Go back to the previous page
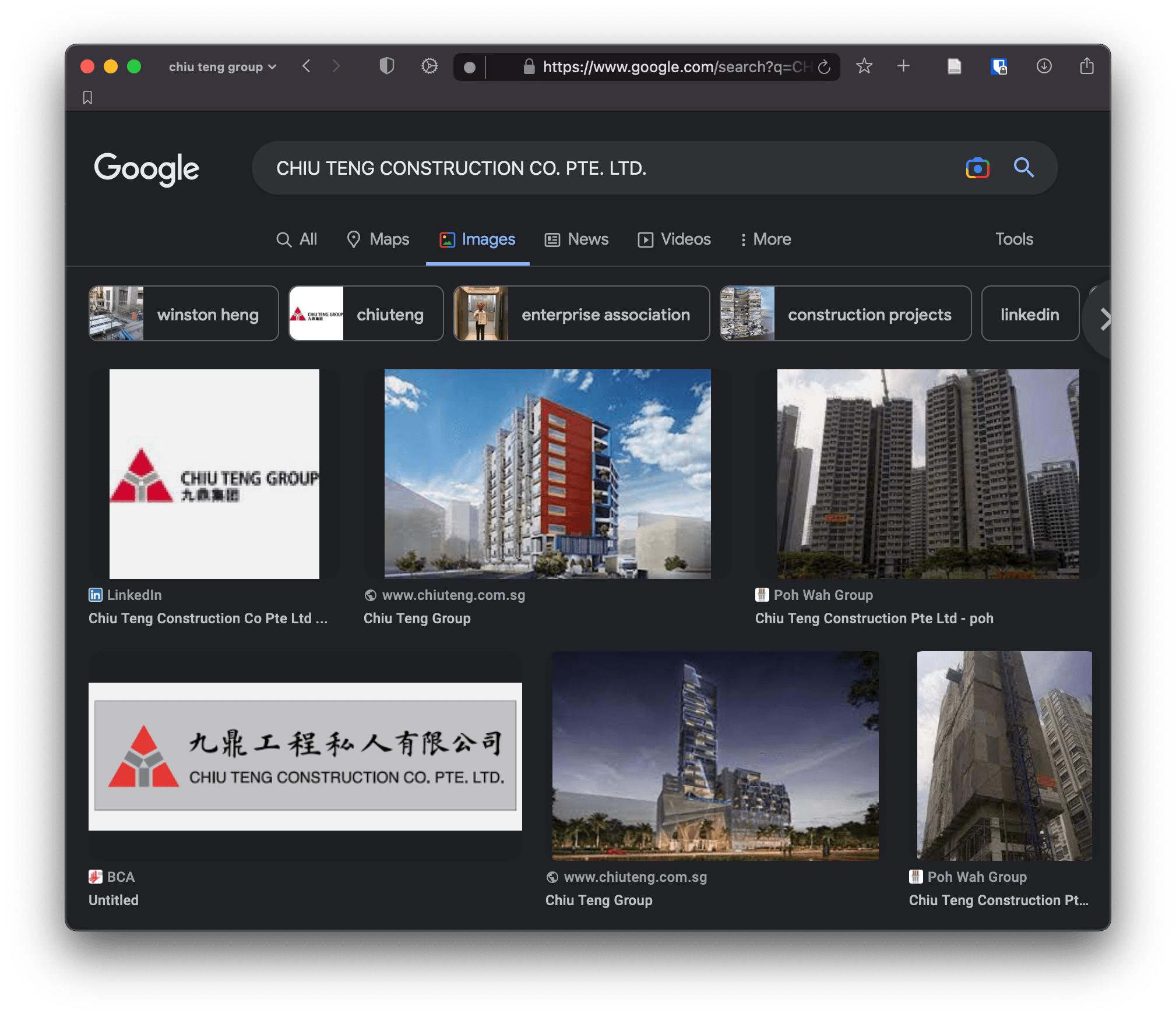This screenshot has height=1017, width=1176. point(307,66)
